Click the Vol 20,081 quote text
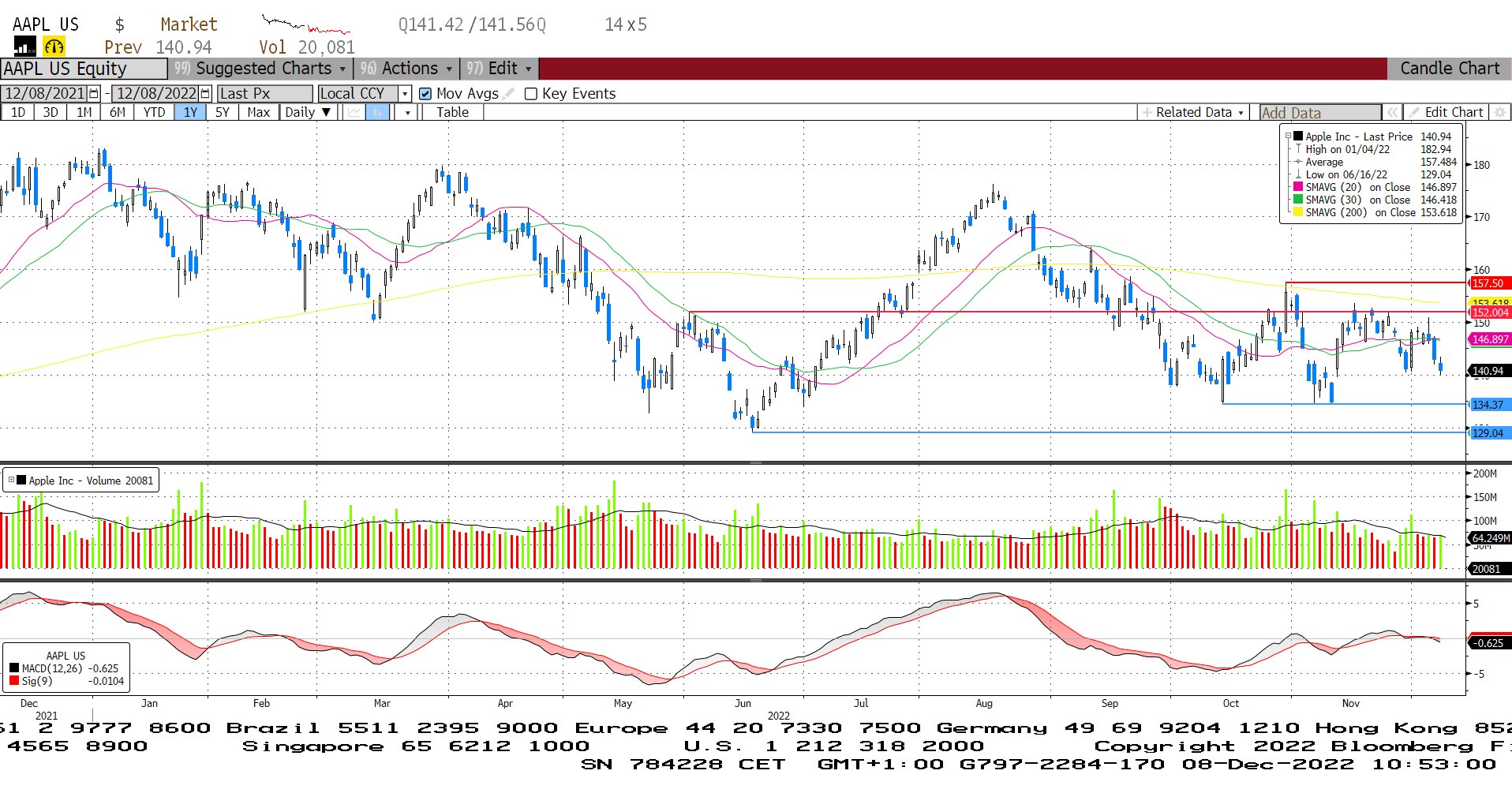The image size is (1512, 808). pyautogui.click(x=307, y=47)
